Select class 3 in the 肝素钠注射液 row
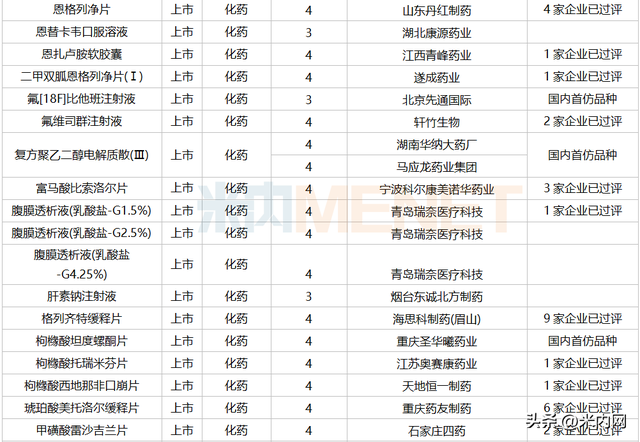The image size is (640, 442). (x=309, y=297)
